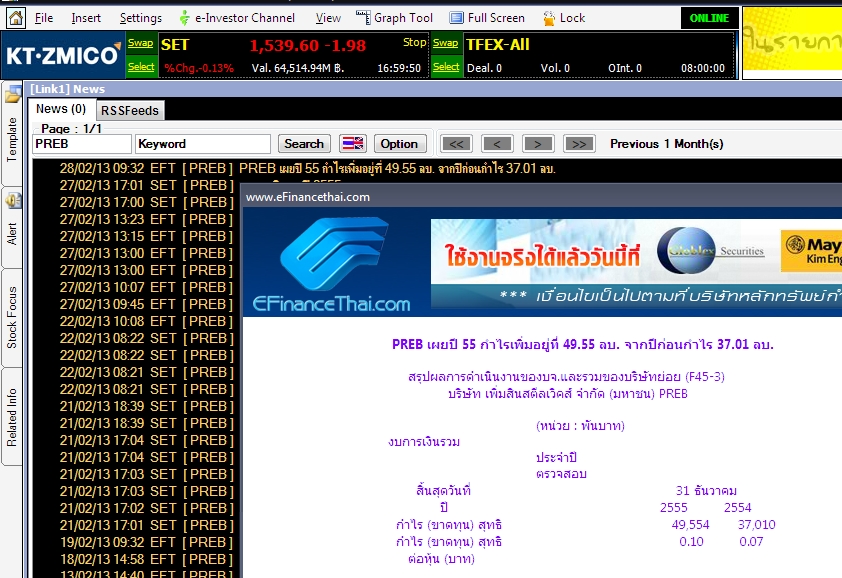Click the Home icon in menu bar
This screenshot has height=578, width=842.
(16, 18)
